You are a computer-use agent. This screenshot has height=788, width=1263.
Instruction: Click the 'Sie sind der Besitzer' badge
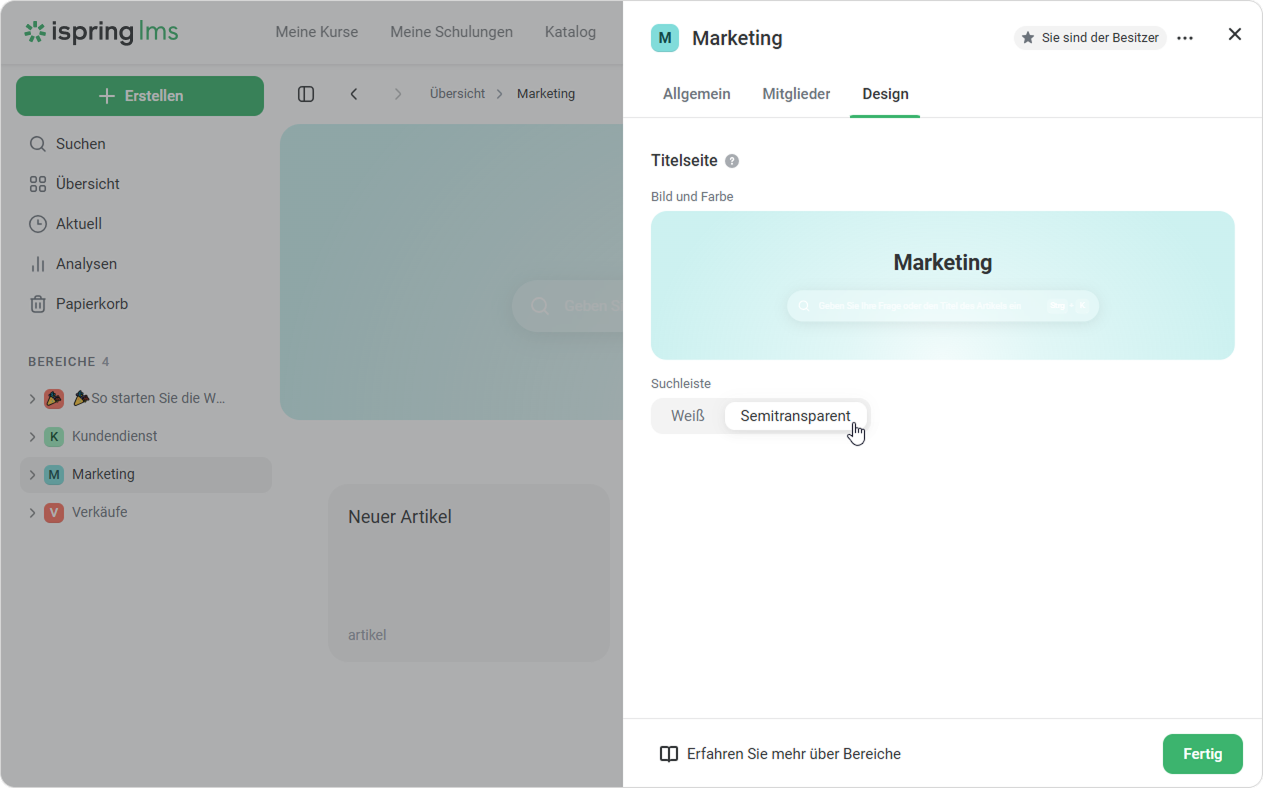(x=1090, y=38)
